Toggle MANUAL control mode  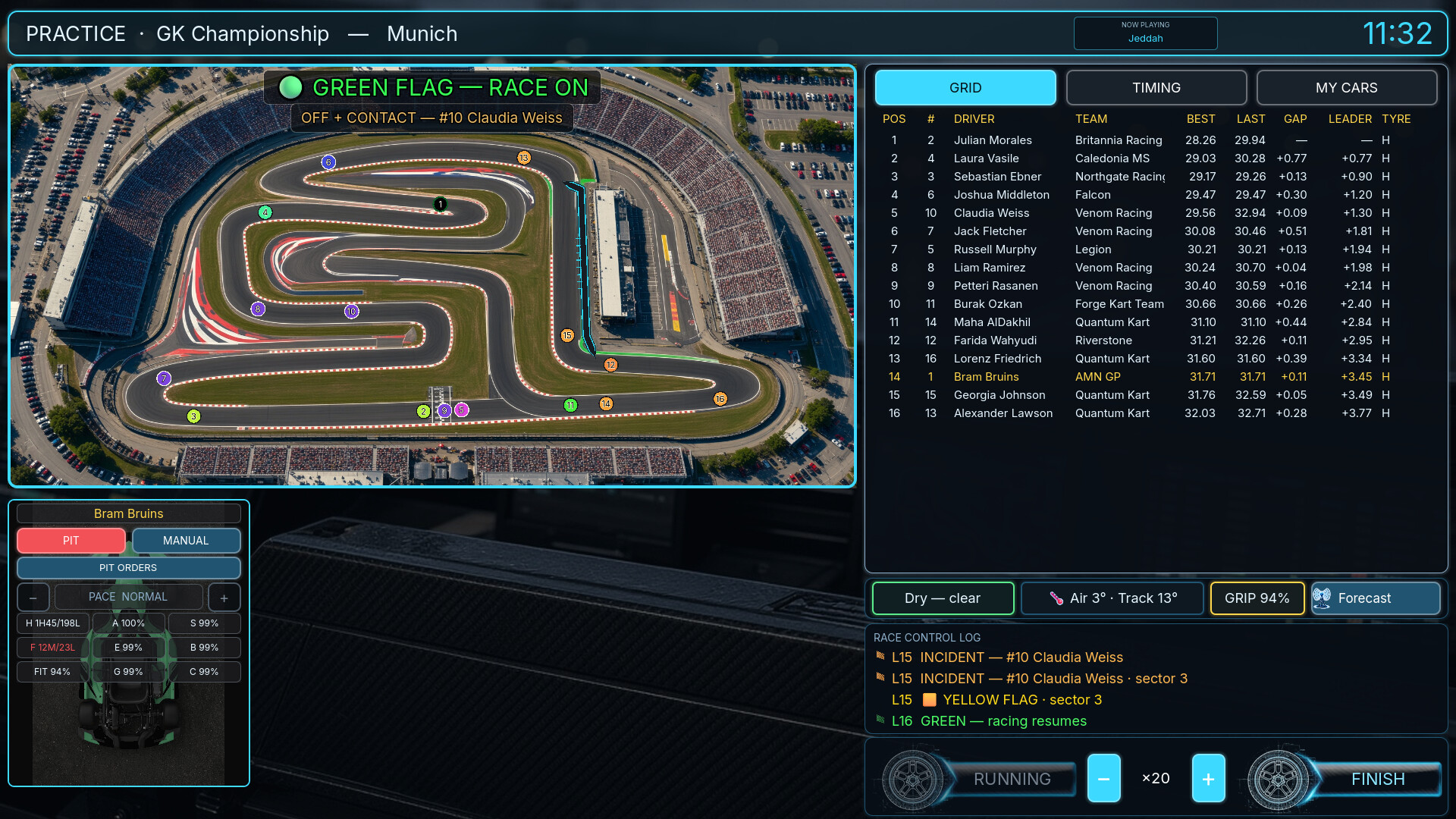click(186, 541)
